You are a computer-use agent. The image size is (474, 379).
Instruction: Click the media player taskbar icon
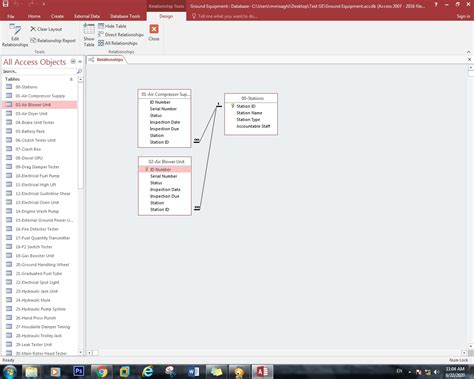(x=55, y=372)
